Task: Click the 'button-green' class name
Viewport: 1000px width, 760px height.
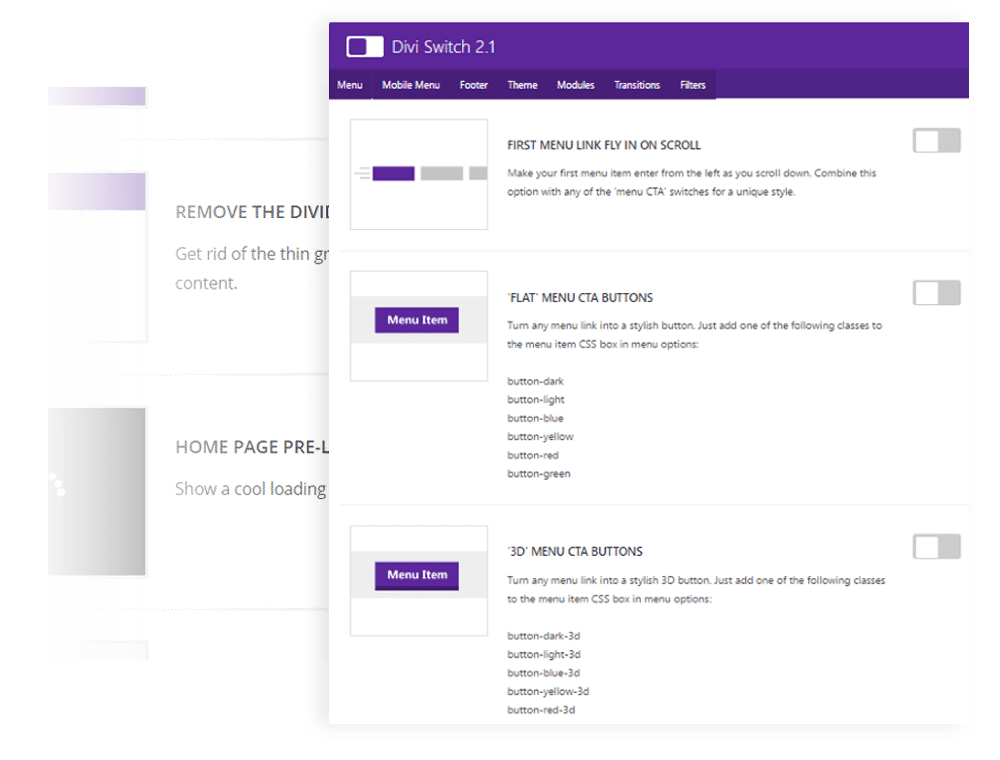Action: [539, 474]
